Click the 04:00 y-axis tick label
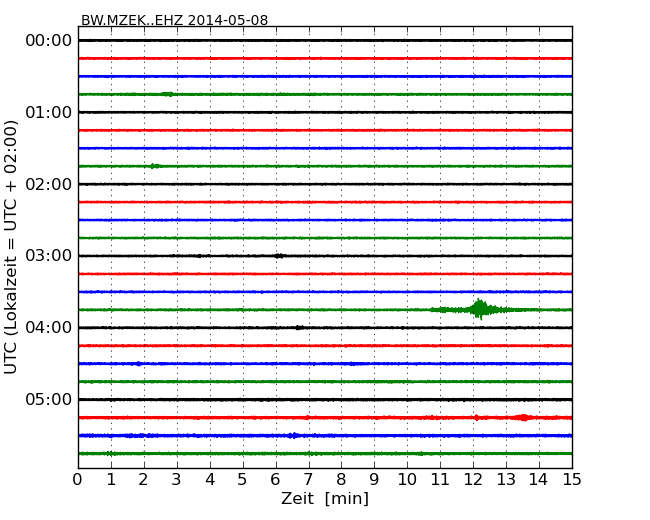 (48, 328)
